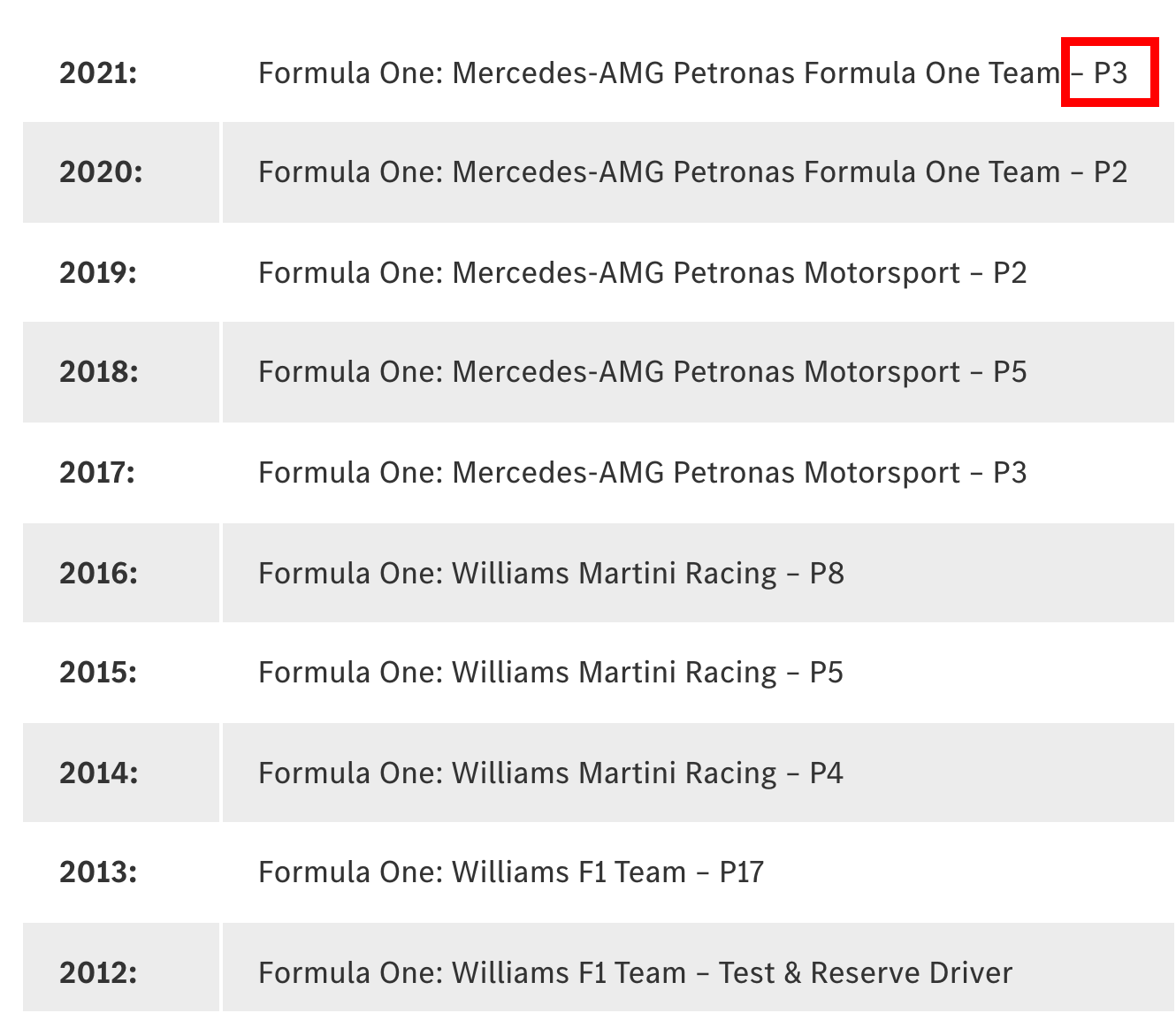Select the 2020 year cell
The height and width of the screenshot is (1013, 1176).
pos(101,171)
